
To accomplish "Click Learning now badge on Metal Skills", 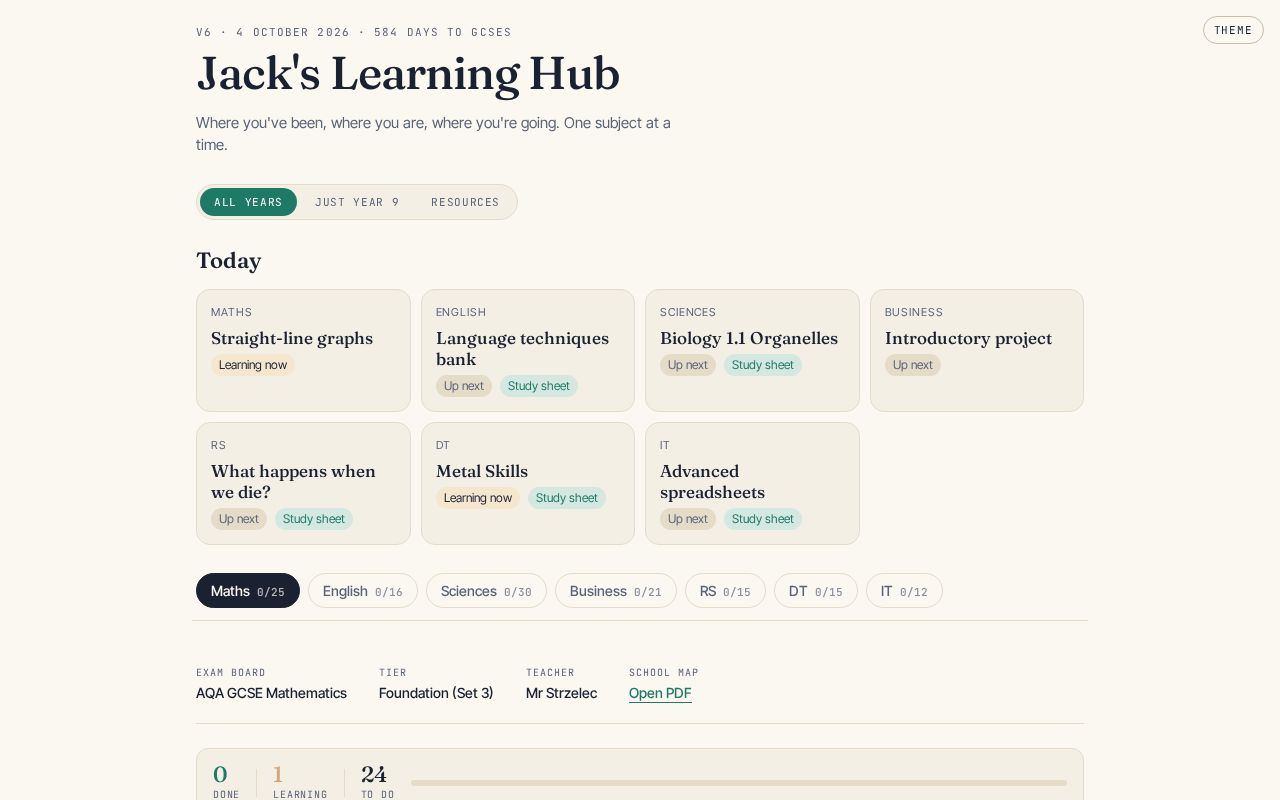I will (x=478, y=498).
